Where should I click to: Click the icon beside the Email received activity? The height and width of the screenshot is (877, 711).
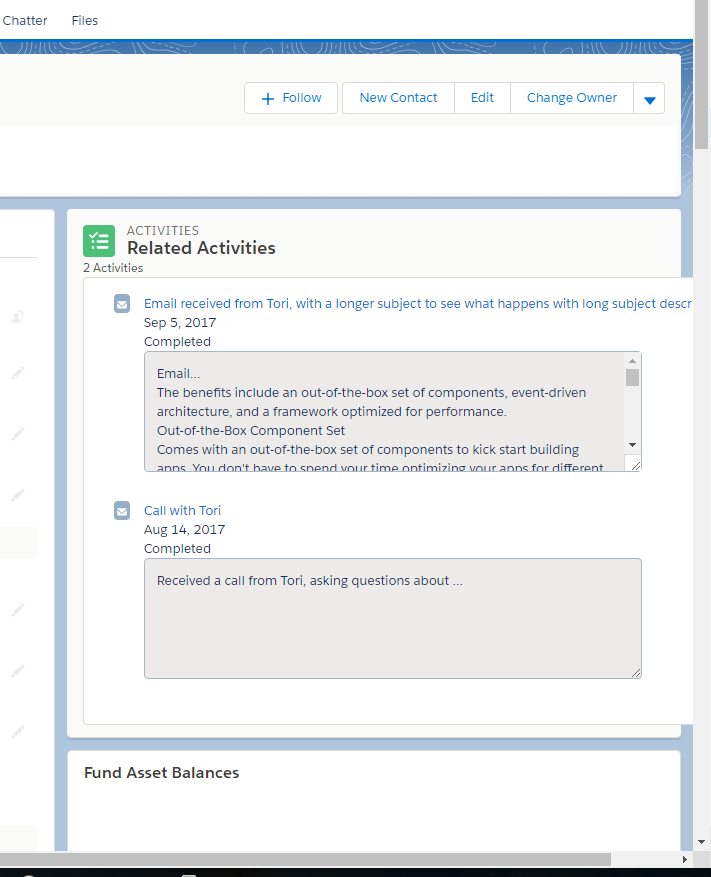[122, 304]
